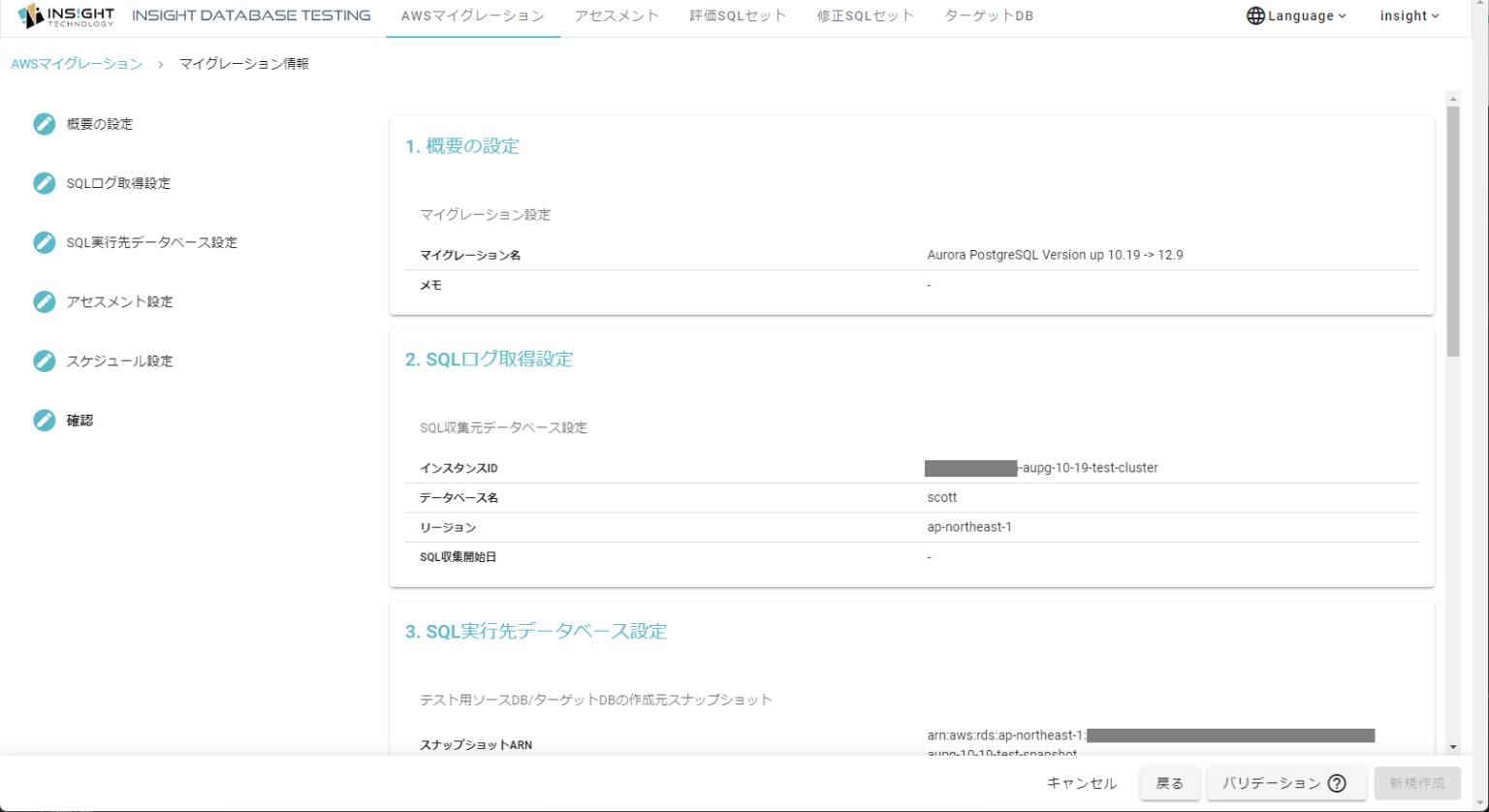1489x812 pixels.
Task: Select the SQL実行先データベース設定 step label
Action: pos(152,242)
